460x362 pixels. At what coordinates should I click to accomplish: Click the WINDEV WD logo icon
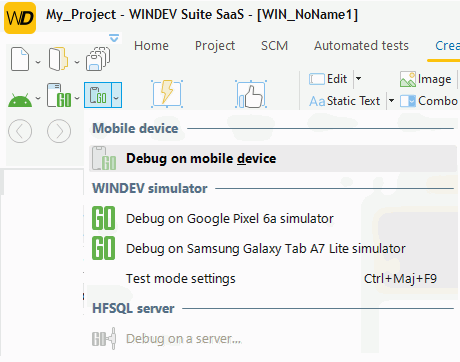(x=20, y=18)
